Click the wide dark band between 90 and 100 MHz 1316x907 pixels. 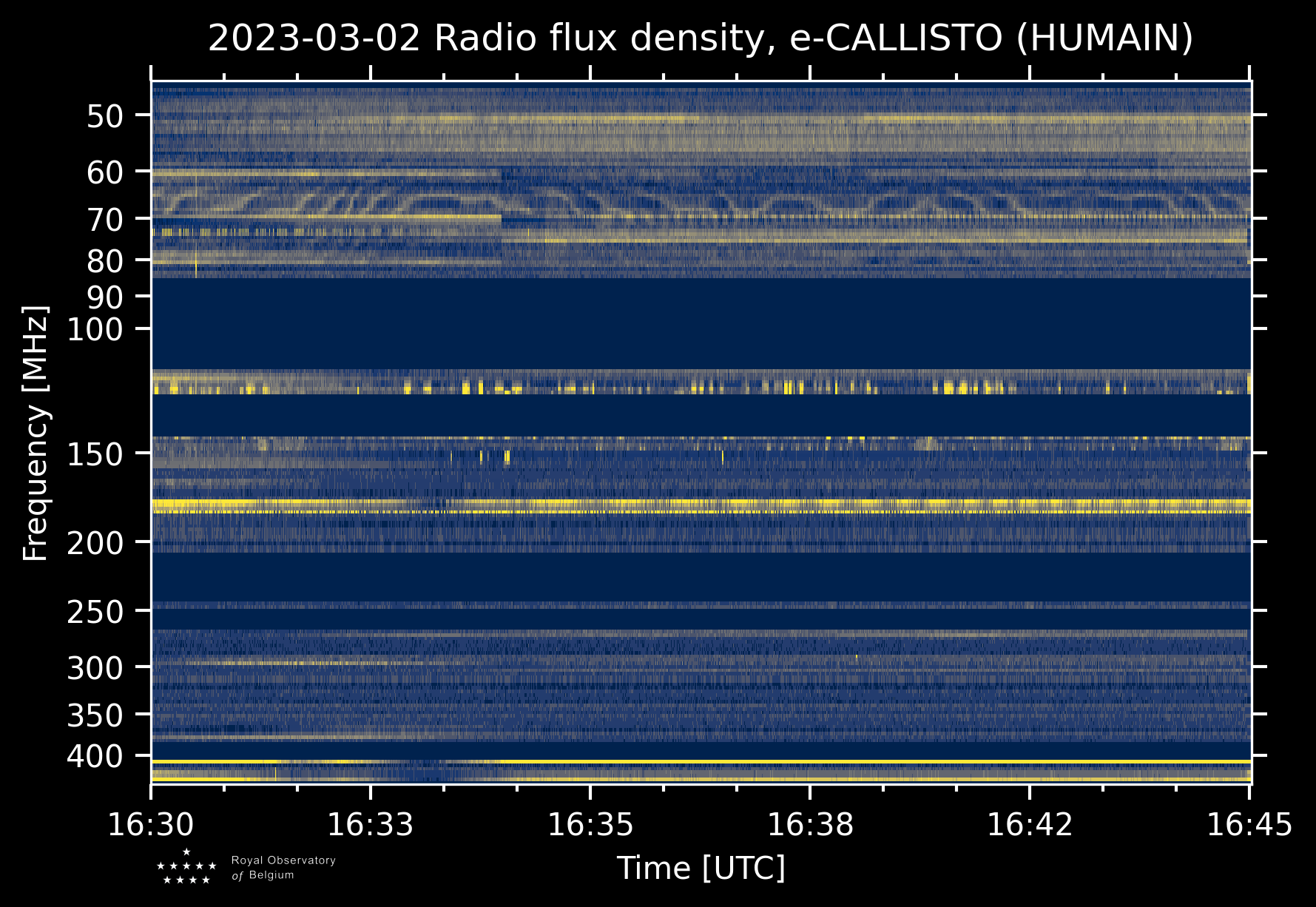(701, 323)
